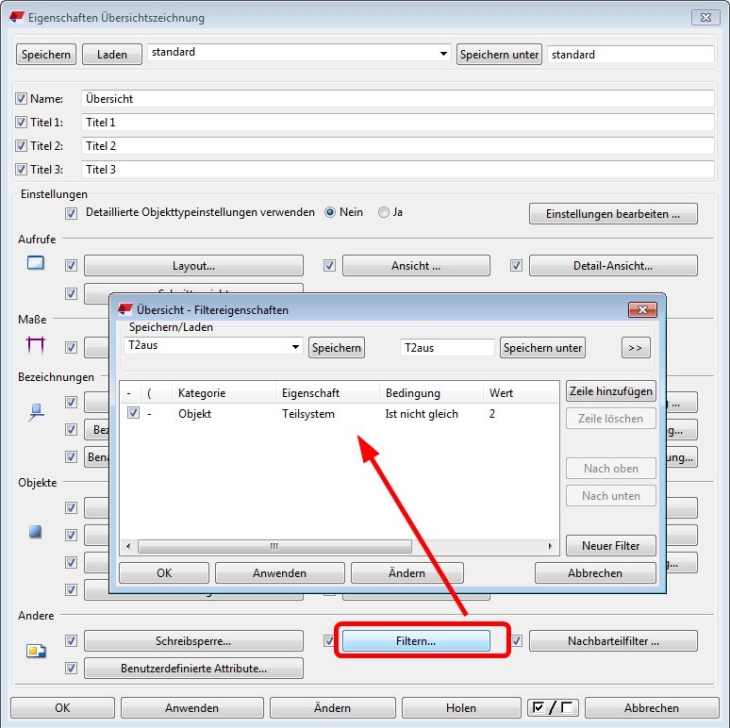Viewport: 730px width, 728px height.
Task: Expand filter dialog with >> button
Action: [635, 348]
